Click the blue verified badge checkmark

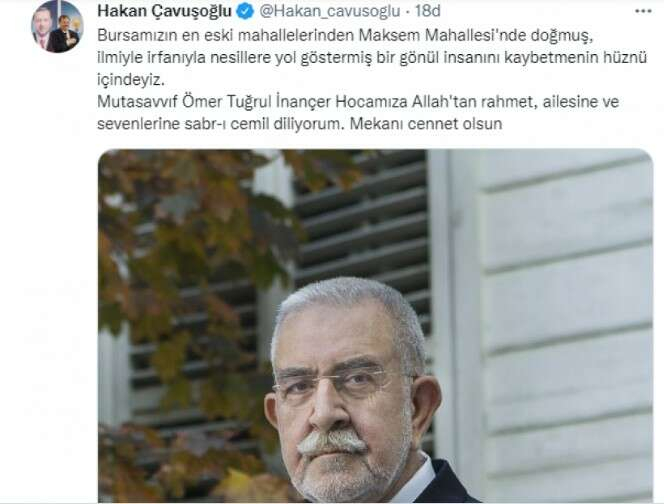click(x=245, y=11)
